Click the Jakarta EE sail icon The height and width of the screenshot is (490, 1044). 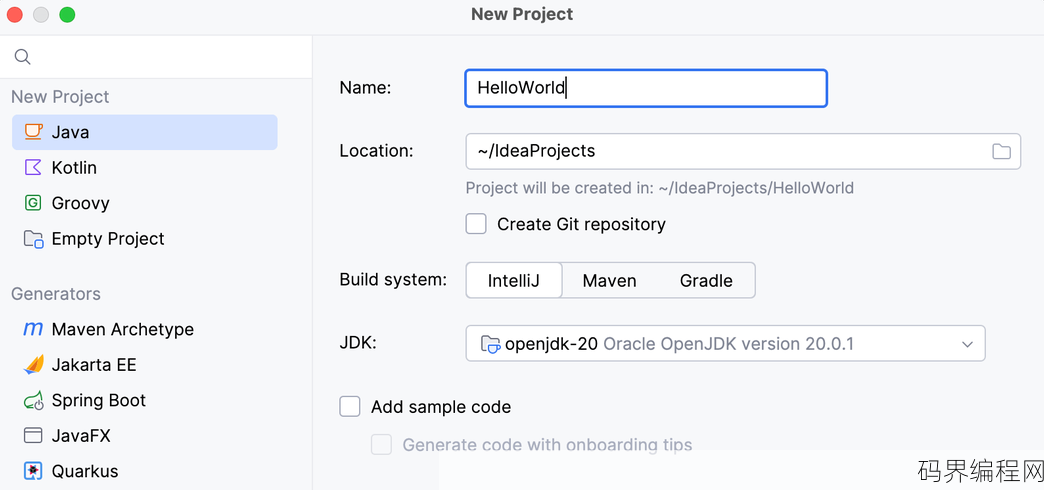coord(33,365)
